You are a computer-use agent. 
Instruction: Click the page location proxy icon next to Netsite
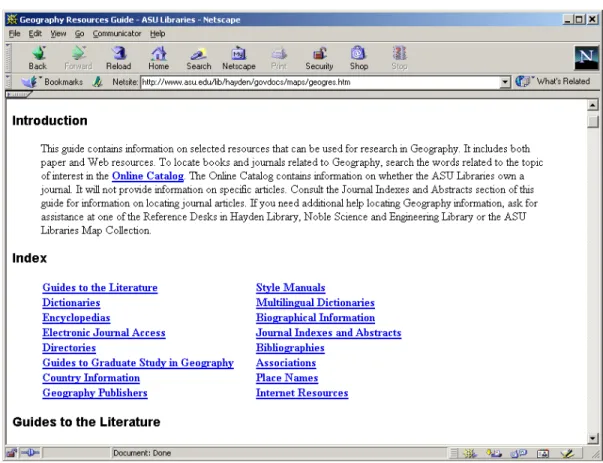point(98,82)
